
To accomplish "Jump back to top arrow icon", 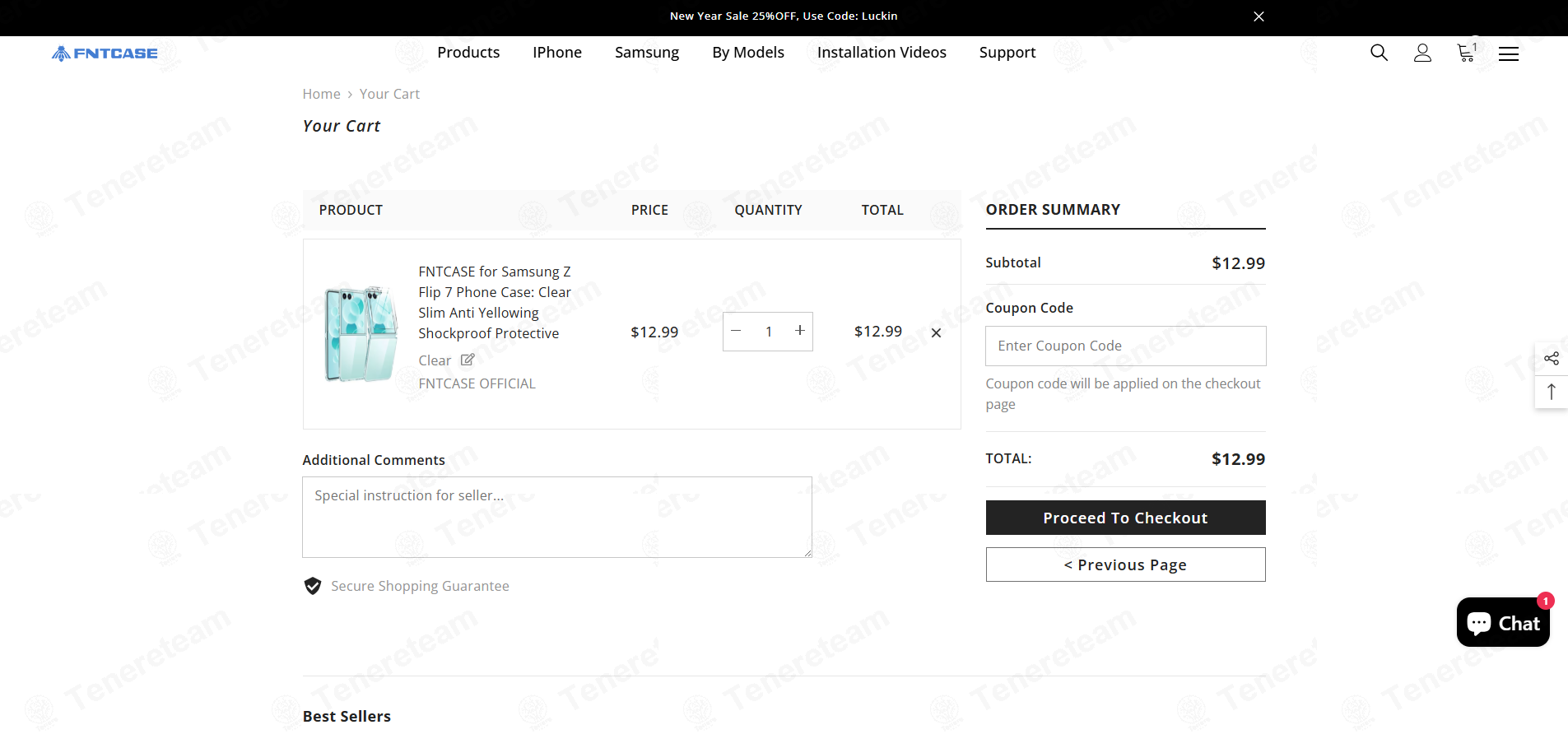I will (x=1552, y=392).
